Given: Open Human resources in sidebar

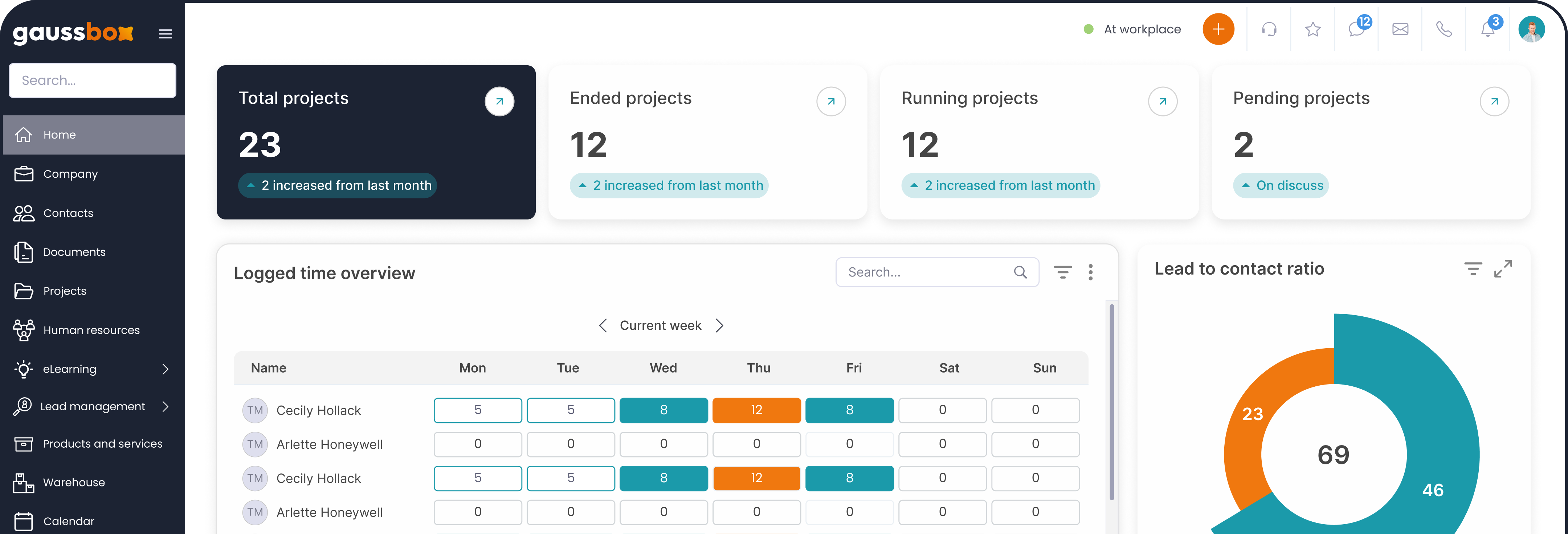Looking at the screenshot, I should pyautogui.click(x=91, y=330).
